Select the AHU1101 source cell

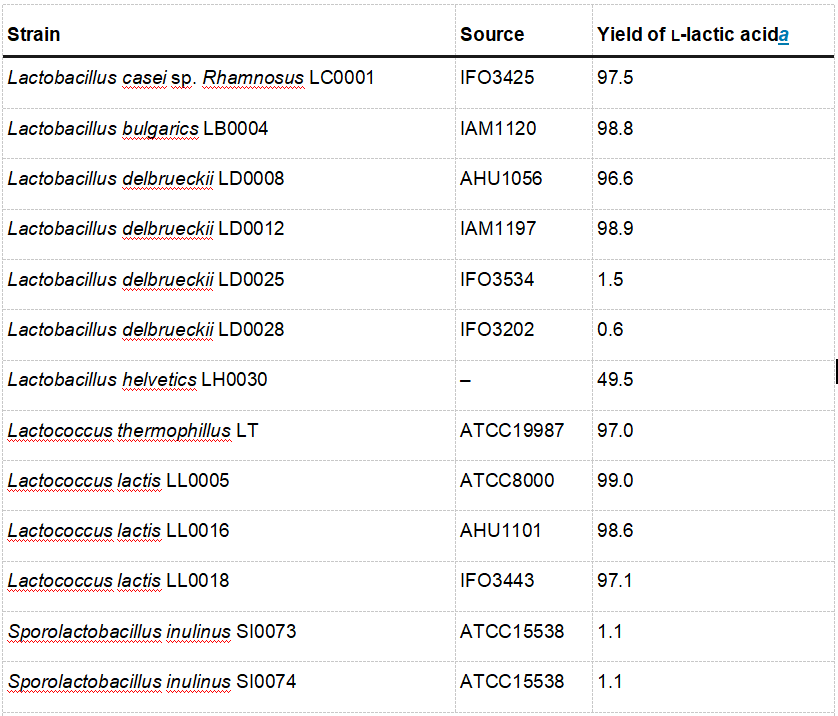pyautogui.click(x=501, y=531)
